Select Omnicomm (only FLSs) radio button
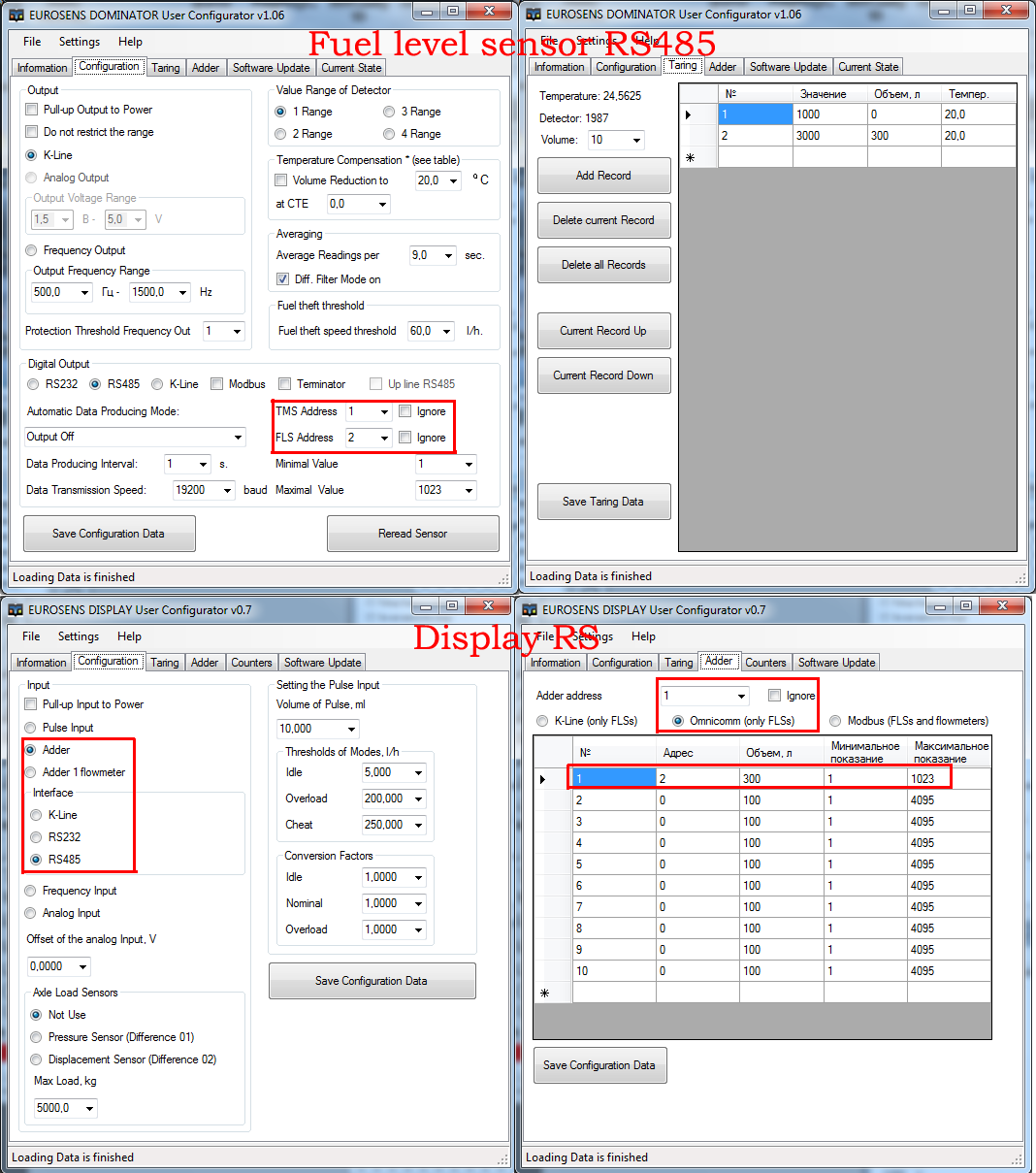The height and width of the screenshot is (1173, 1036). tap(678, 721)
